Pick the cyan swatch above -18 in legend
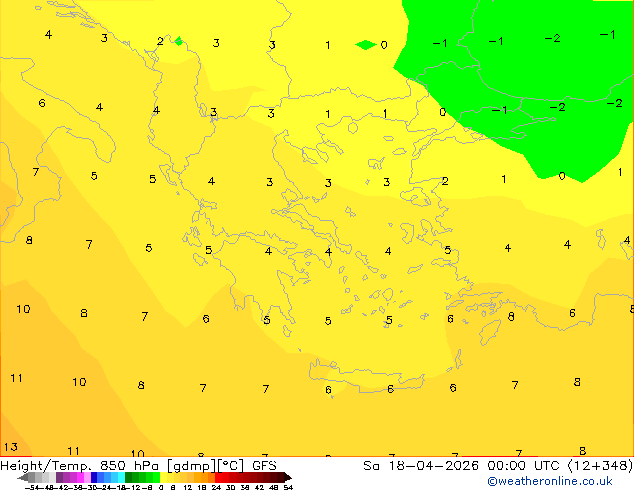Screen dimensions: 634x490 [121, 477]
